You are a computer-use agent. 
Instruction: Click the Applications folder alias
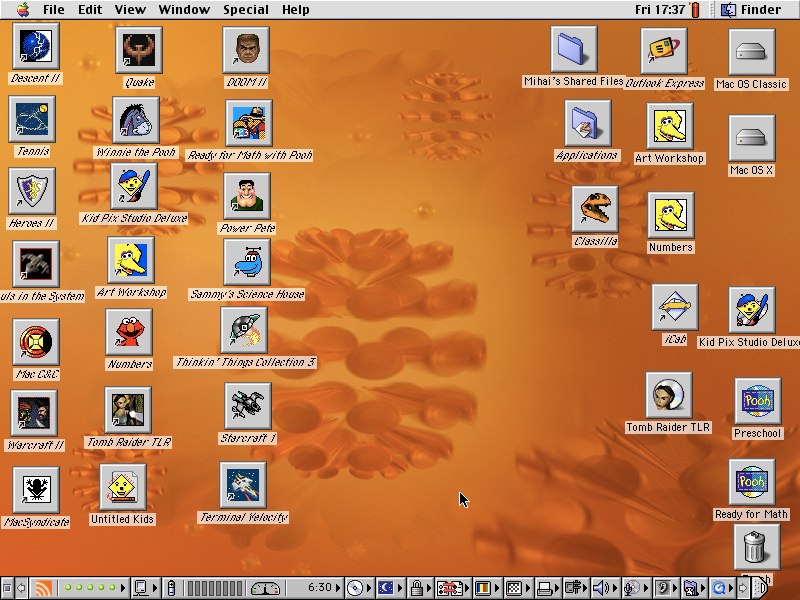coord(588,123)
